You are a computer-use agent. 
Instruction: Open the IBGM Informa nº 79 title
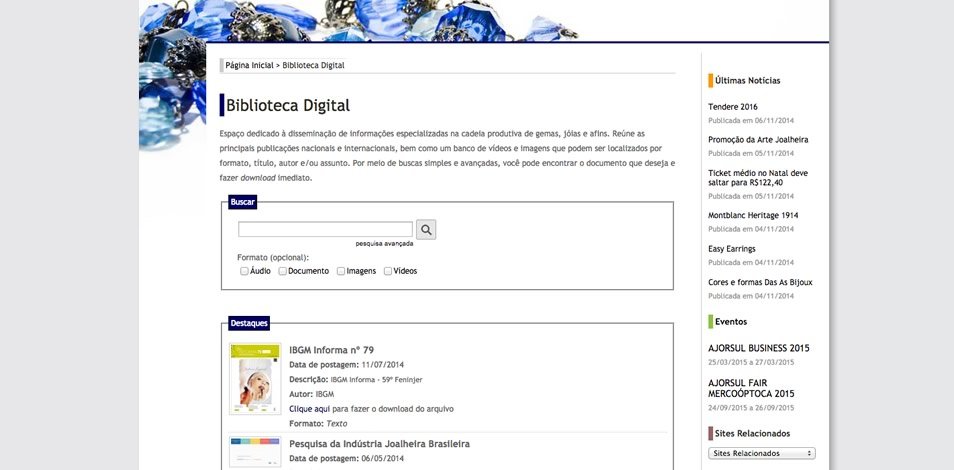[332, 350]
